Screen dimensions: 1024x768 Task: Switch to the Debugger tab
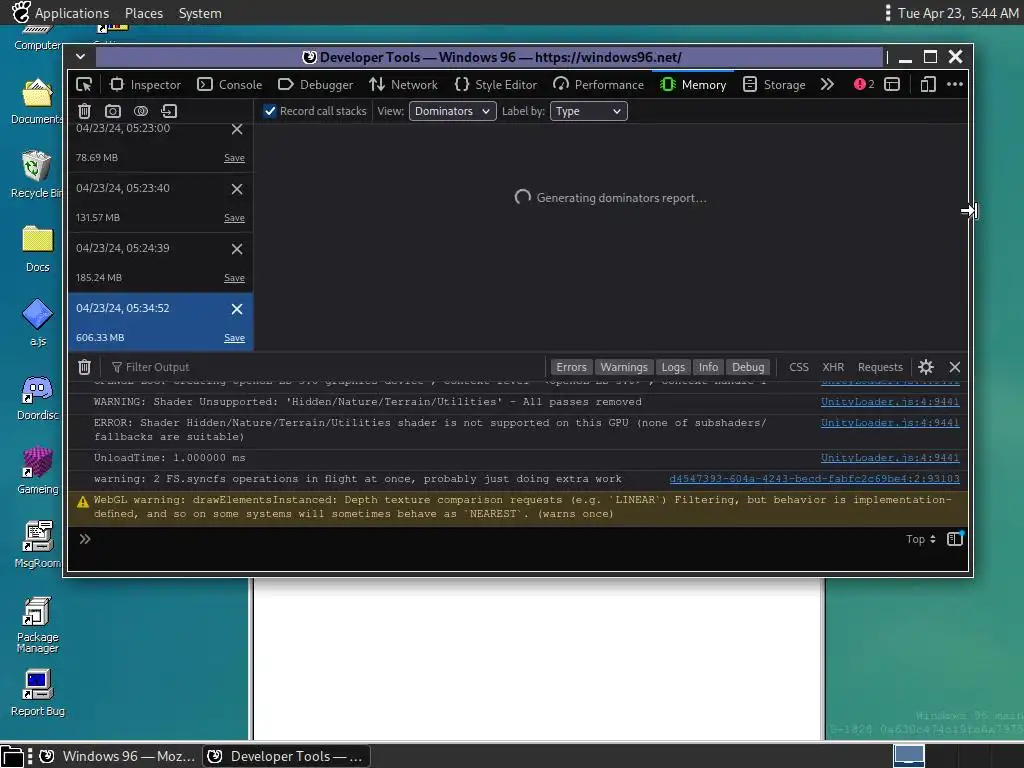315,85
